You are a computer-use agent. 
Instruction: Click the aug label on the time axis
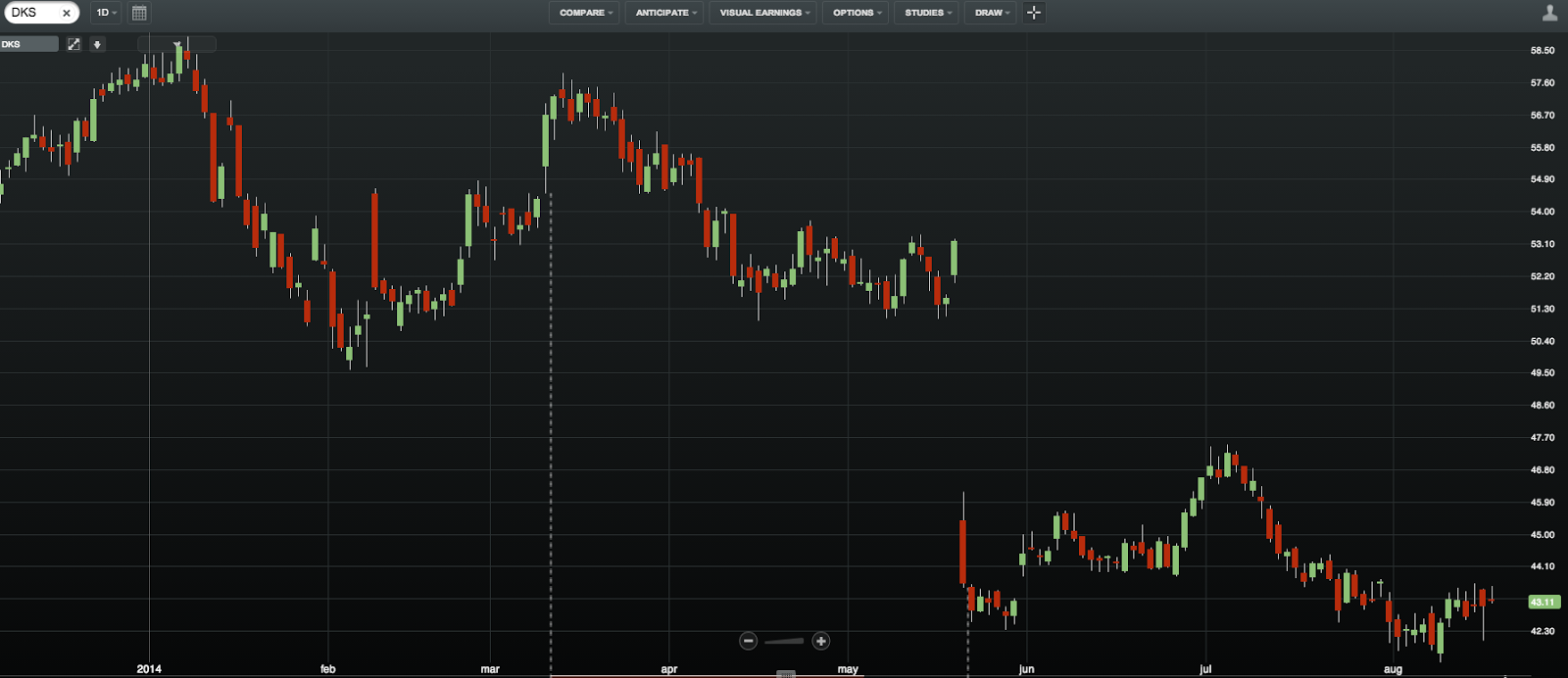pyautogui.click(x=1393, y=669)
